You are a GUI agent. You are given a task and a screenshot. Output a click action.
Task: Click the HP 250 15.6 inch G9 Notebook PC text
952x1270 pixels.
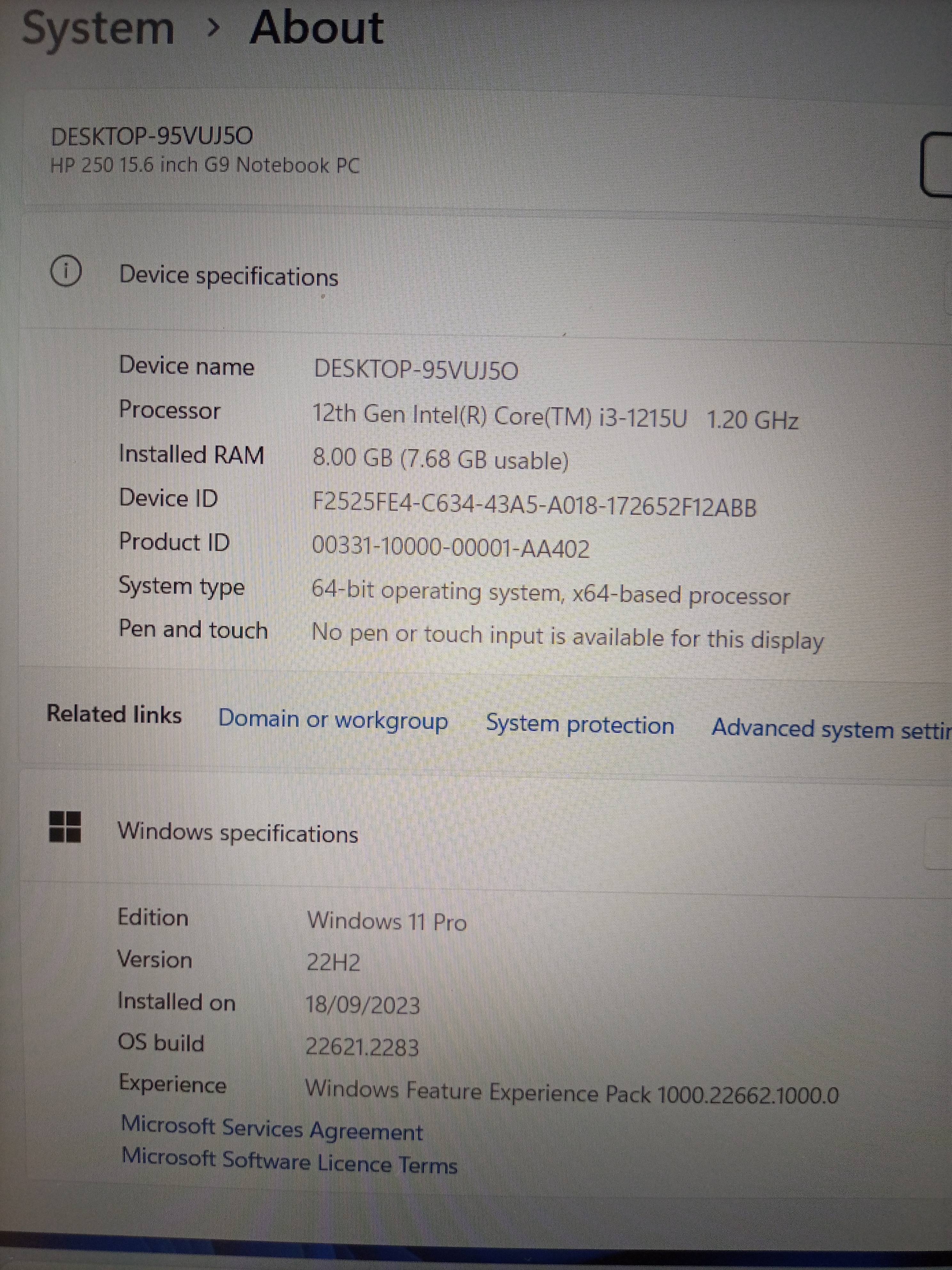tap(205, 165)
